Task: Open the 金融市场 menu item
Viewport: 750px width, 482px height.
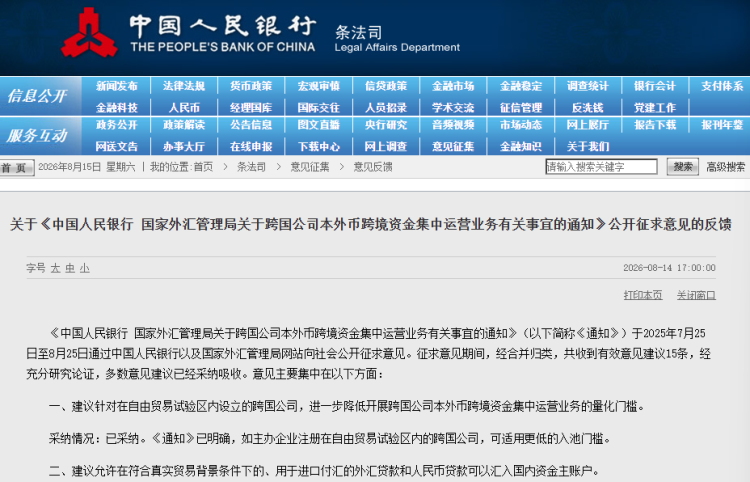Action: (453, 86)
